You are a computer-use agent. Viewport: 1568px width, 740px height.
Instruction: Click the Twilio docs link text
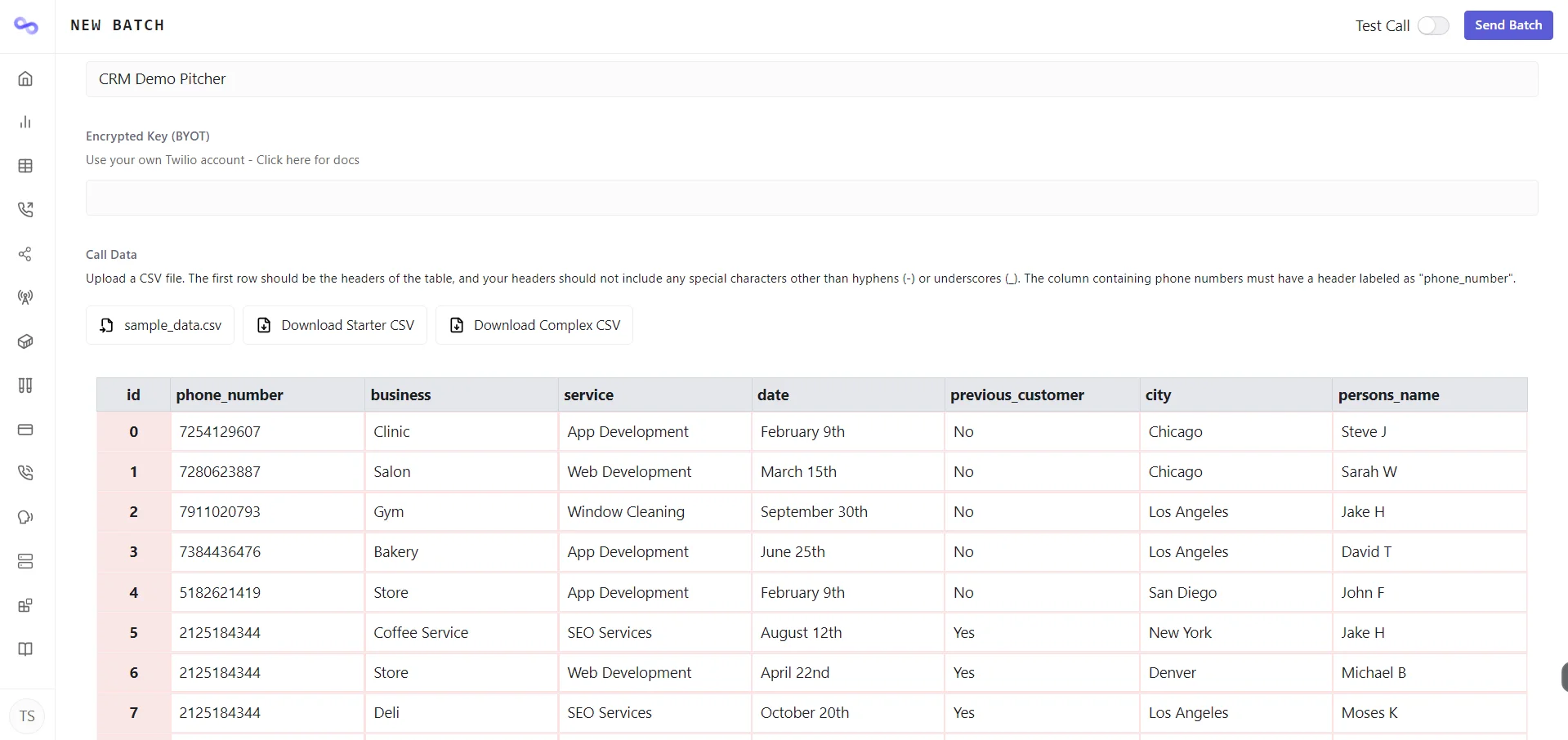(x=308, y=160)
